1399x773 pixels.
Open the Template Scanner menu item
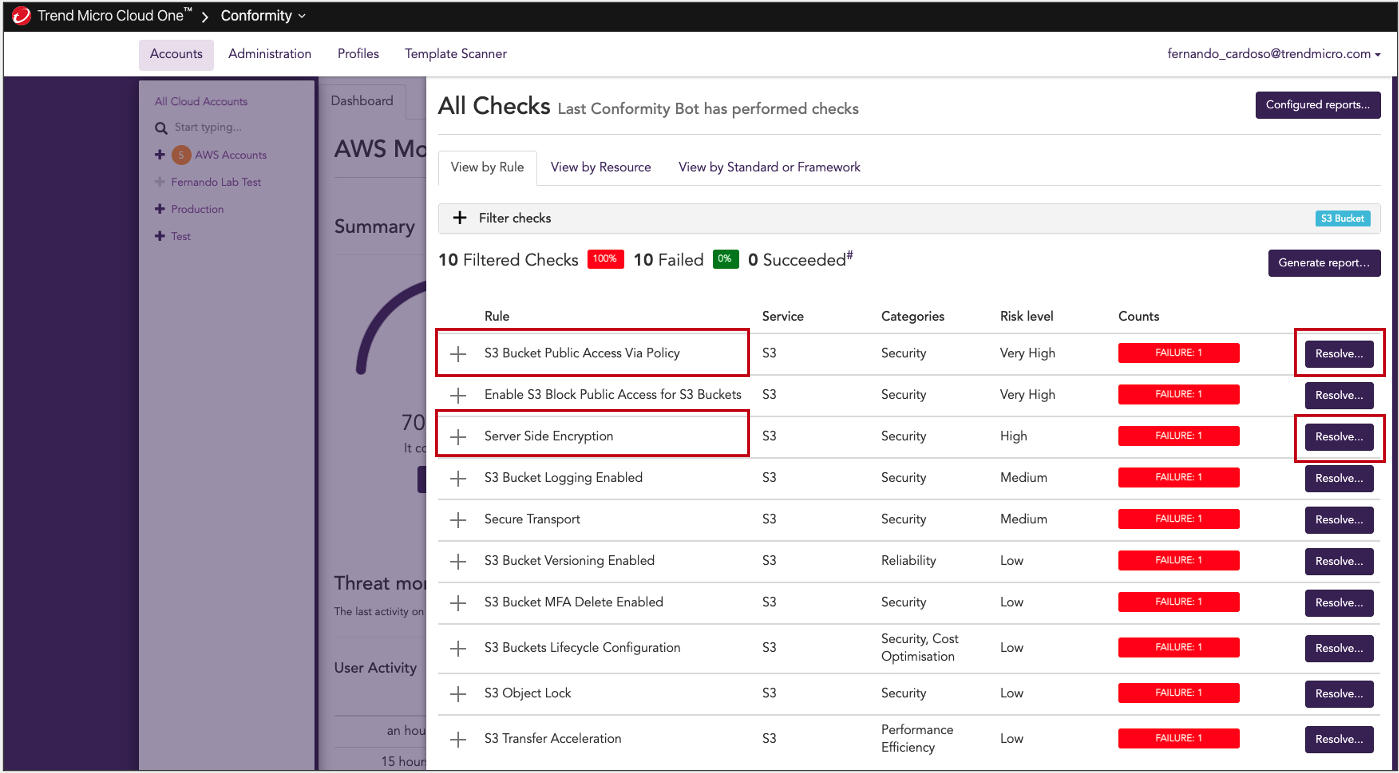tap(456, 54)
